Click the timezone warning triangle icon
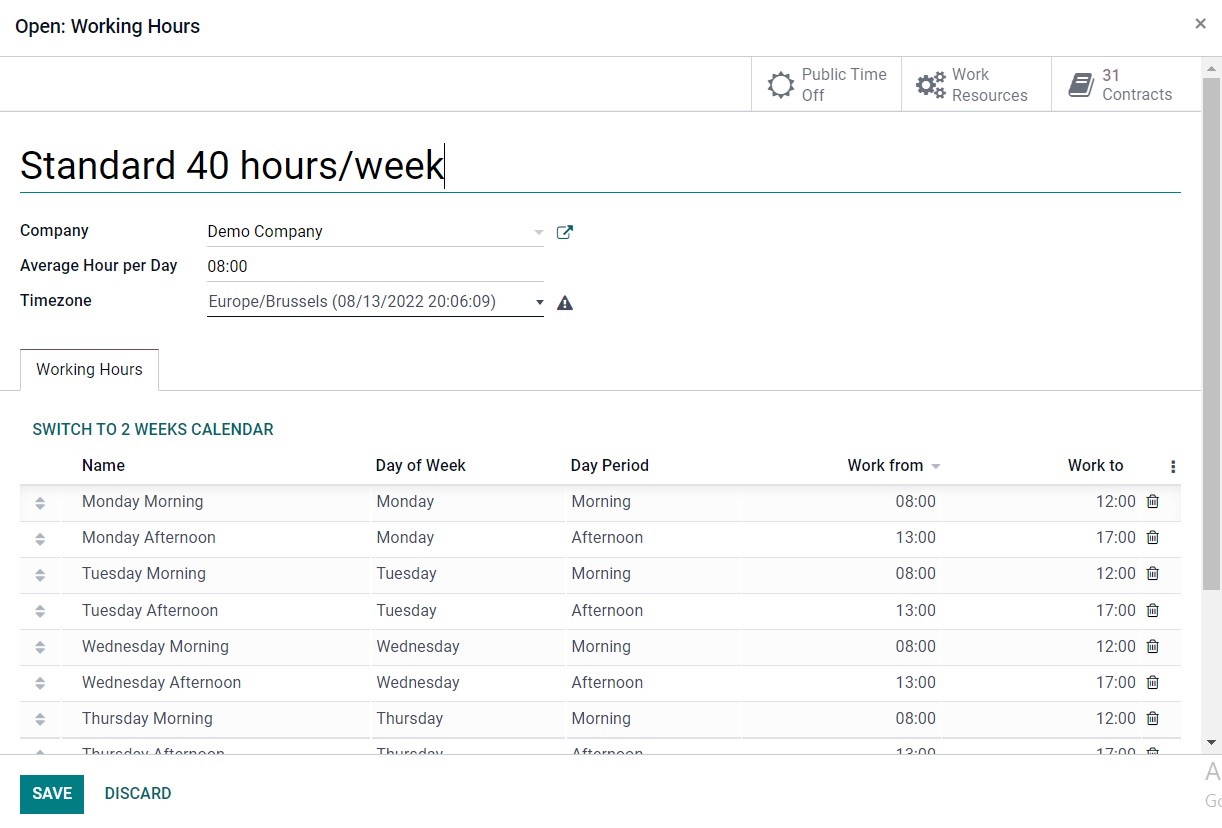Viewport: 1222px width, 828px height. tap(565, 302)
